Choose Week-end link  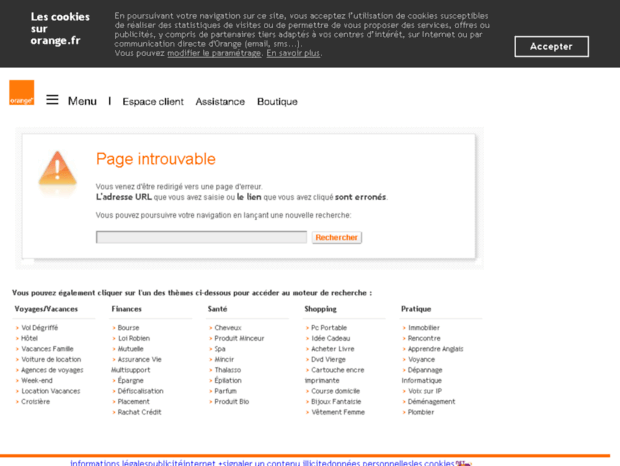[x=37, y=381]
